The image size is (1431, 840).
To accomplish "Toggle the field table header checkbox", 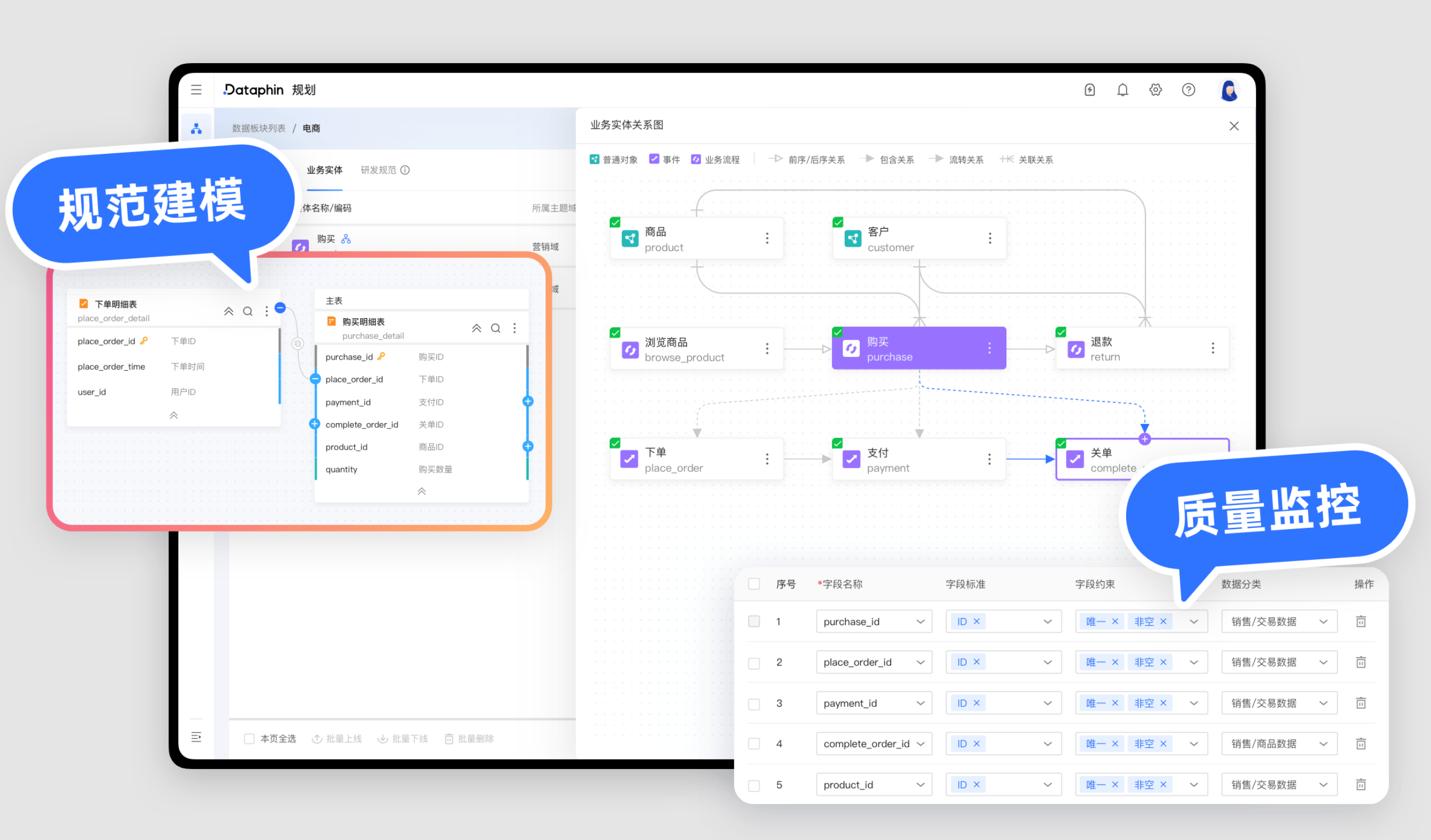I will (754, 584).
